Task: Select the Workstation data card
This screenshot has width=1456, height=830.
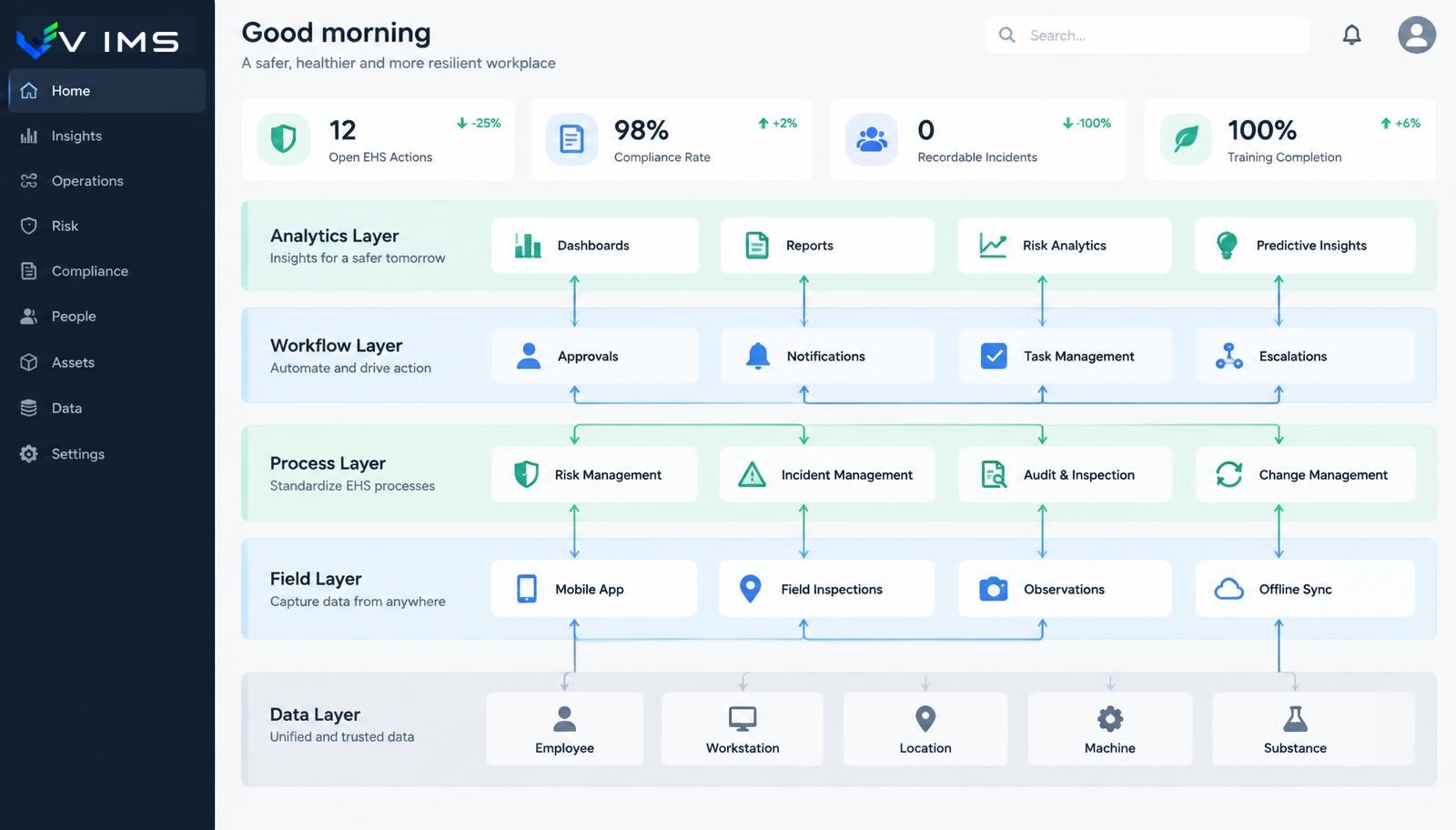Action: pyautogui.click(x=743, y=729)
